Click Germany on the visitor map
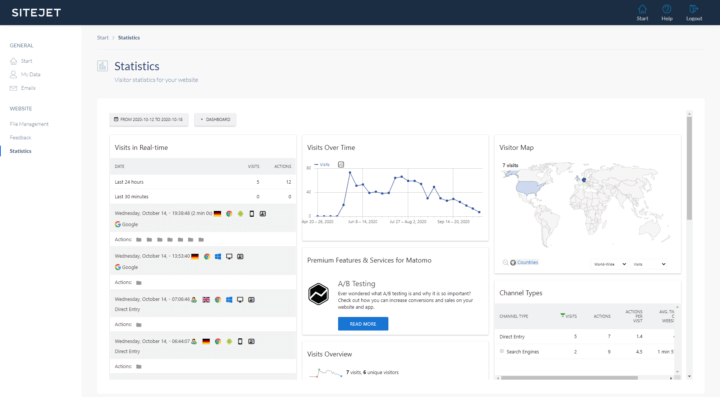The image size is (720, 397). (x=584, y=180)
